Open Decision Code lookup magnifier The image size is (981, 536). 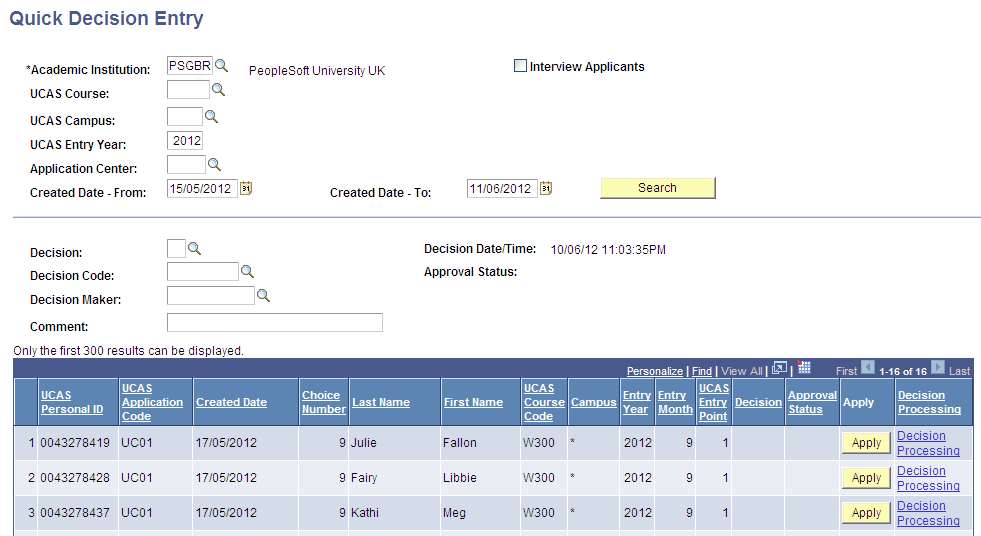click(248, 271)
